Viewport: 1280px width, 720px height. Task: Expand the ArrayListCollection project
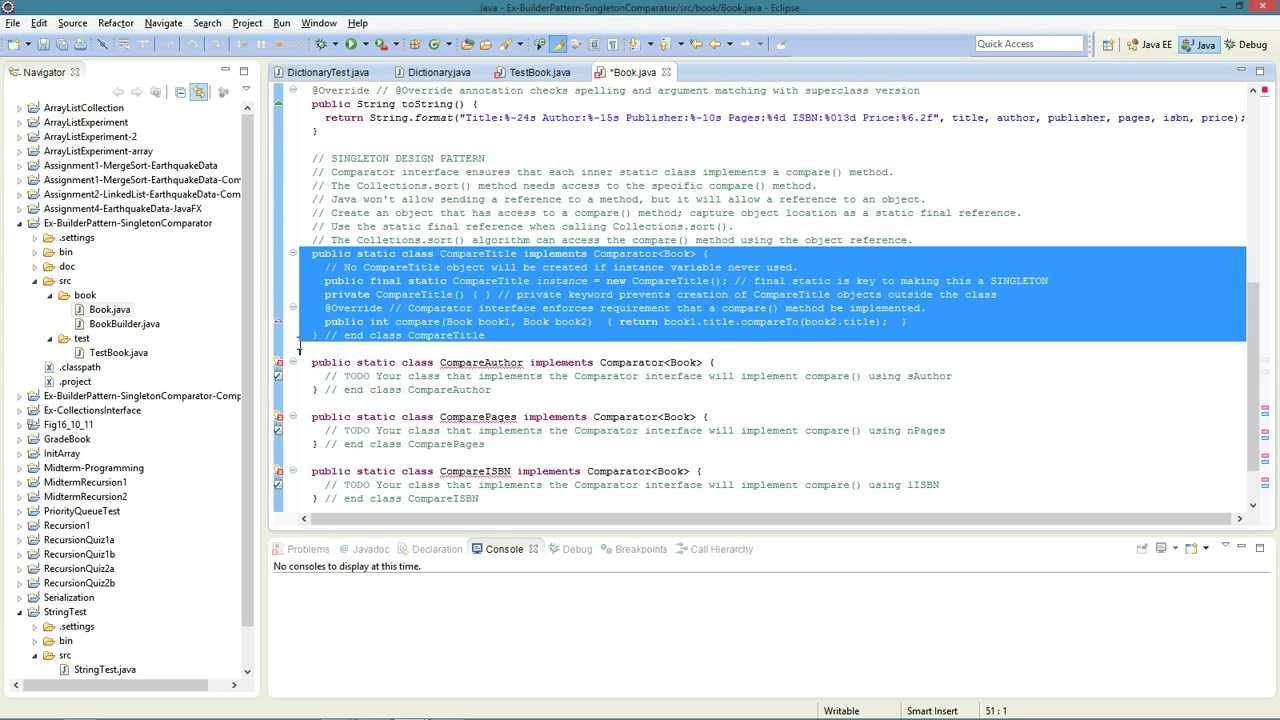coord(19,108)
